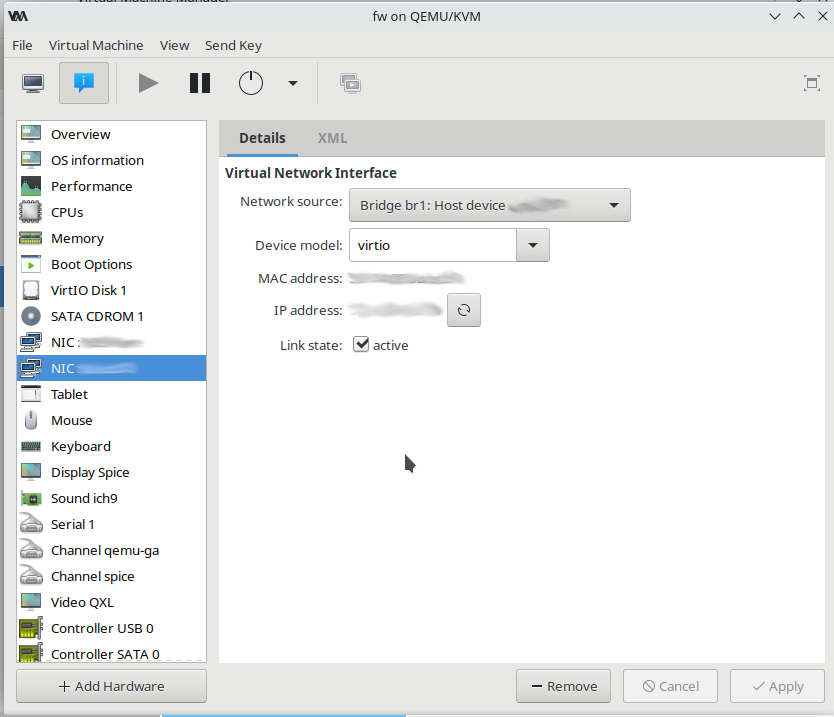Select Sound ich9 entry
The height and width of the screenshot is (717, 834).
coord(112,498)
